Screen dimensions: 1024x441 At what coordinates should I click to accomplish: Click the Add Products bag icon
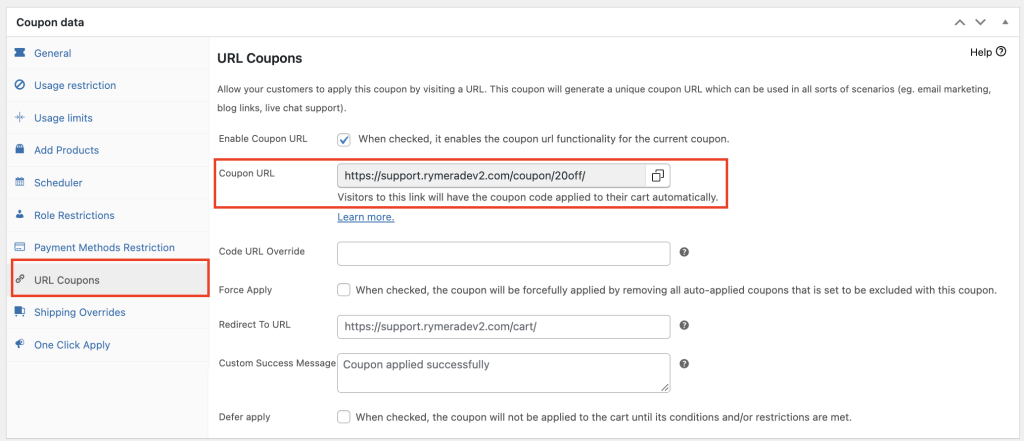tap(20, 150)
